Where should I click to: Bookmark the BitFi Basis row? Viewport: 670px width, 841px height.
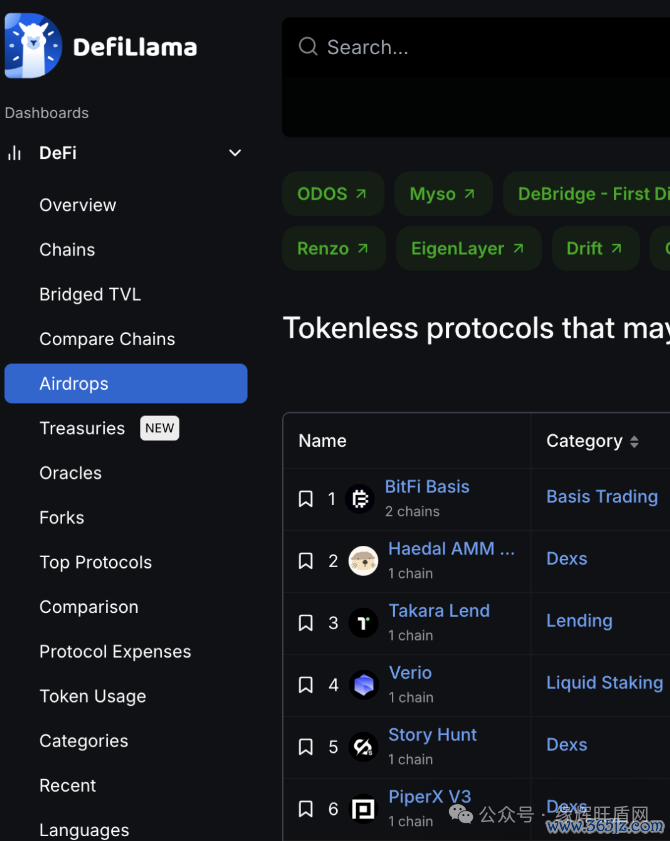pyautogui.click(x=306, y=499)
